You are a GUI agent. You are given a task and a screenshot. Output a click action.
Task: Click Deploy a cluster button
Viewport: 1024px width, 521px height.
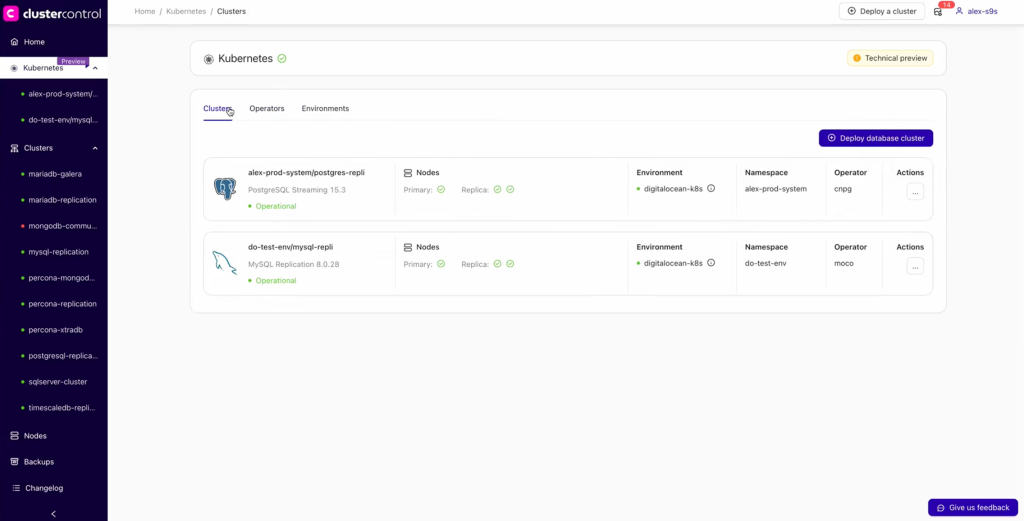pyautogui.click(x=882, y=11)
